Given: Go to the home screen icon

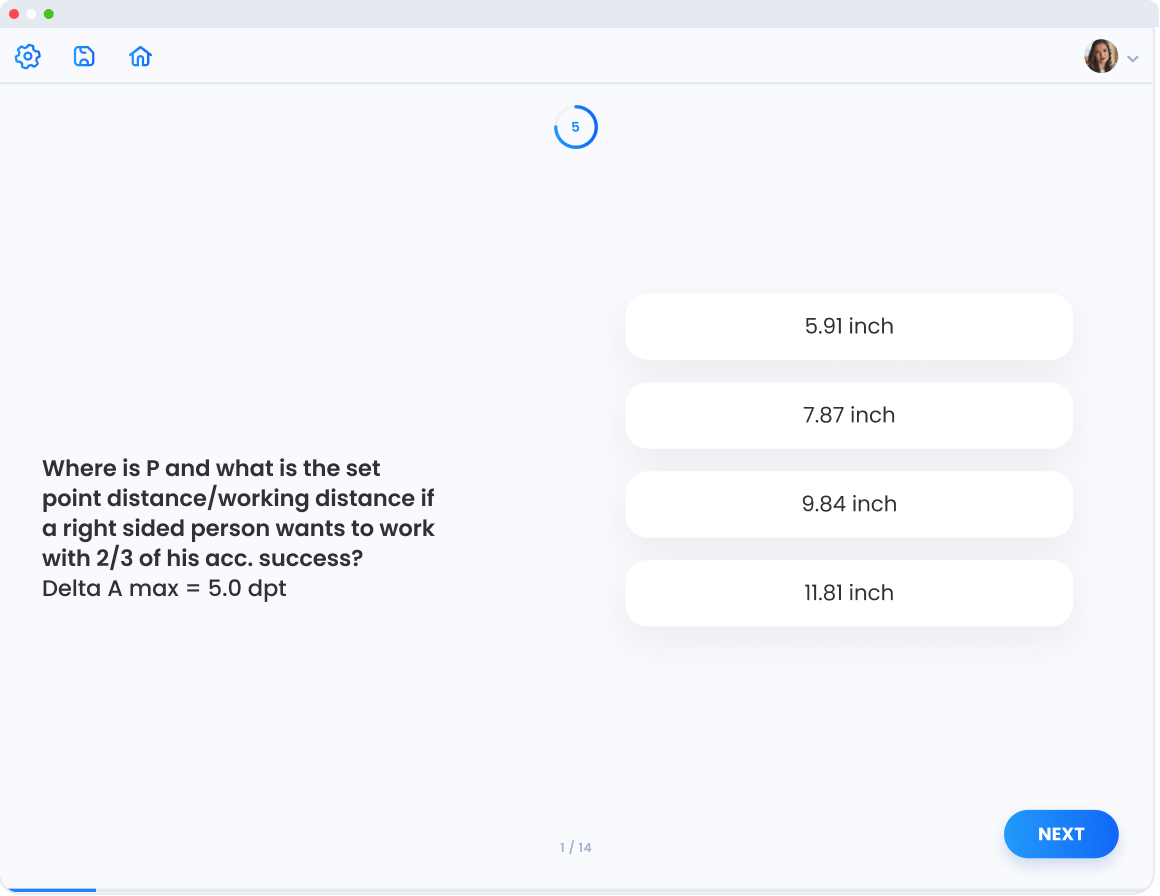Looking at the screenshot, I should click(141, 57).
